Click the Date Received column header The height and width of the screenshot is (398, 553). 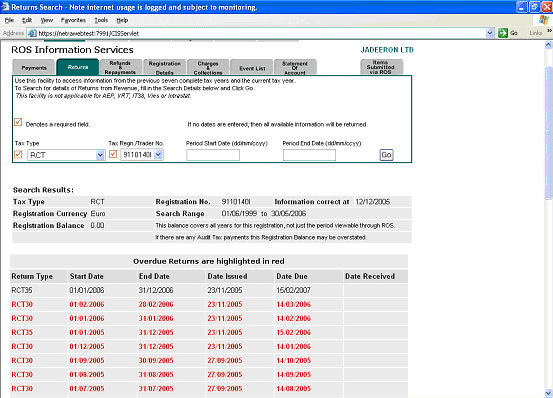tap(370, 276)
